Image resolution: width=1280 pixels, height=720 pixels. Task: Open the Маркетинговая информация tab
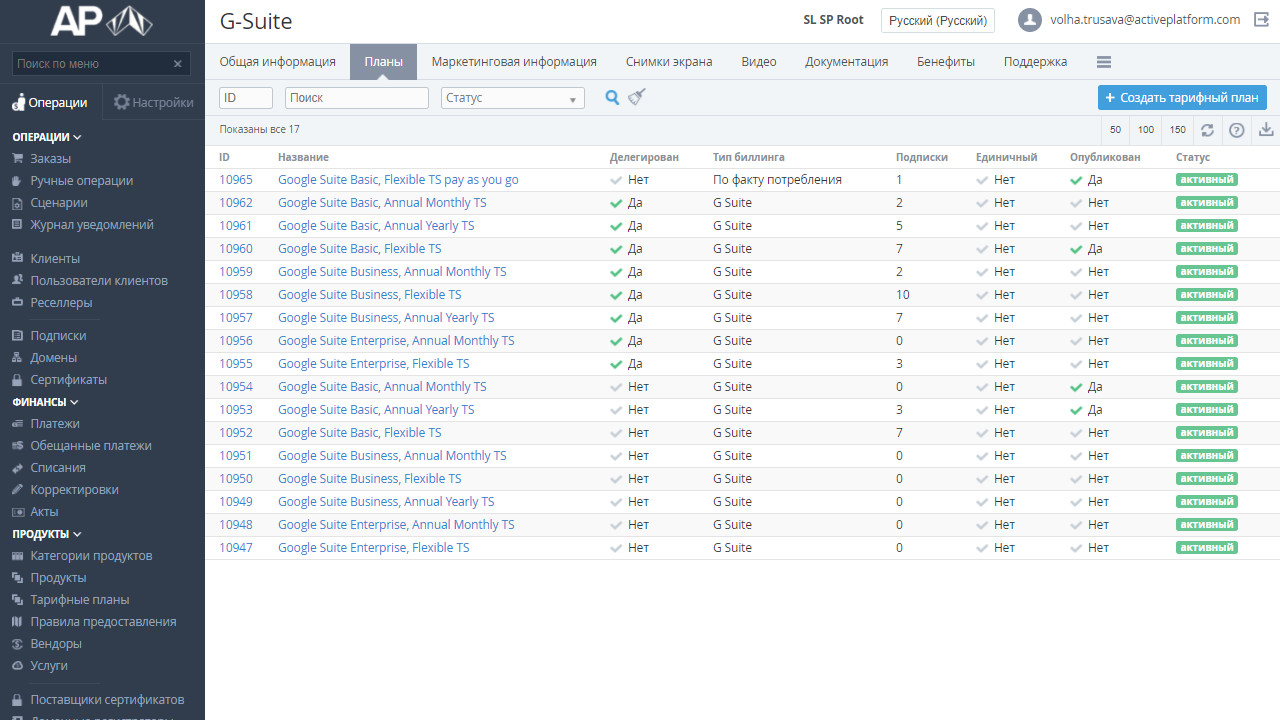[514, 62]
